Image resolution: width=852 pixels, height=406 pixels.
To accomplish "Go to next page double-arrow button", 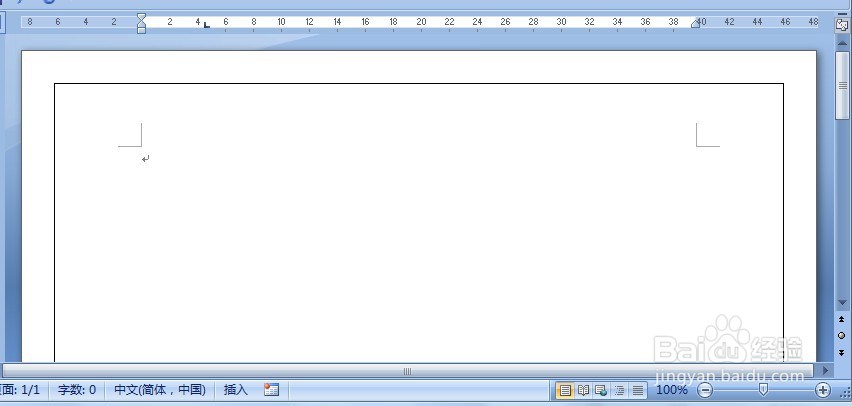I will pyautogui.click(x=842, y=353).
